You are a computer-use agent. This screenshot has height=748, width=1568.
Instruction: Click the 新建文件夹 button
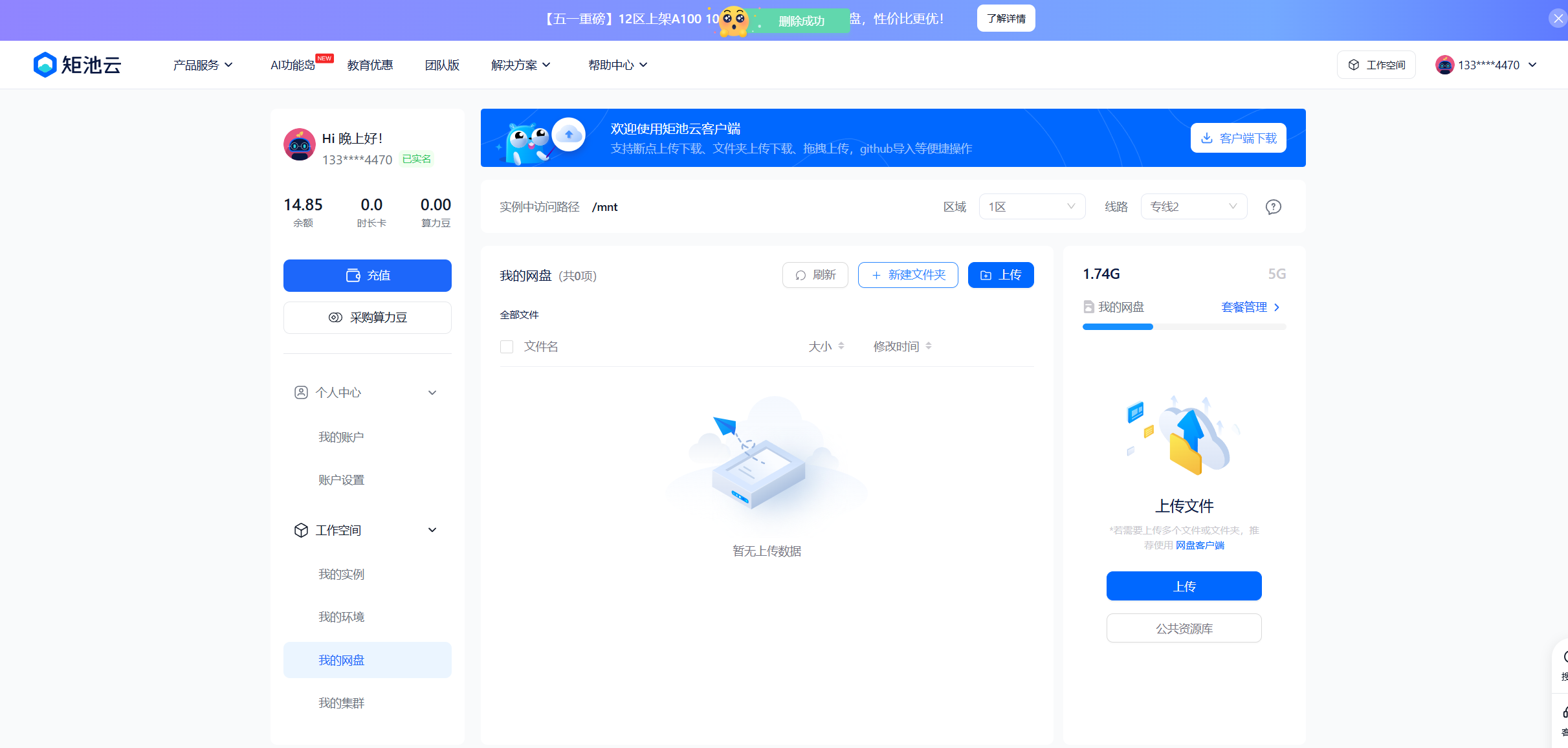(x=908, y=275)
